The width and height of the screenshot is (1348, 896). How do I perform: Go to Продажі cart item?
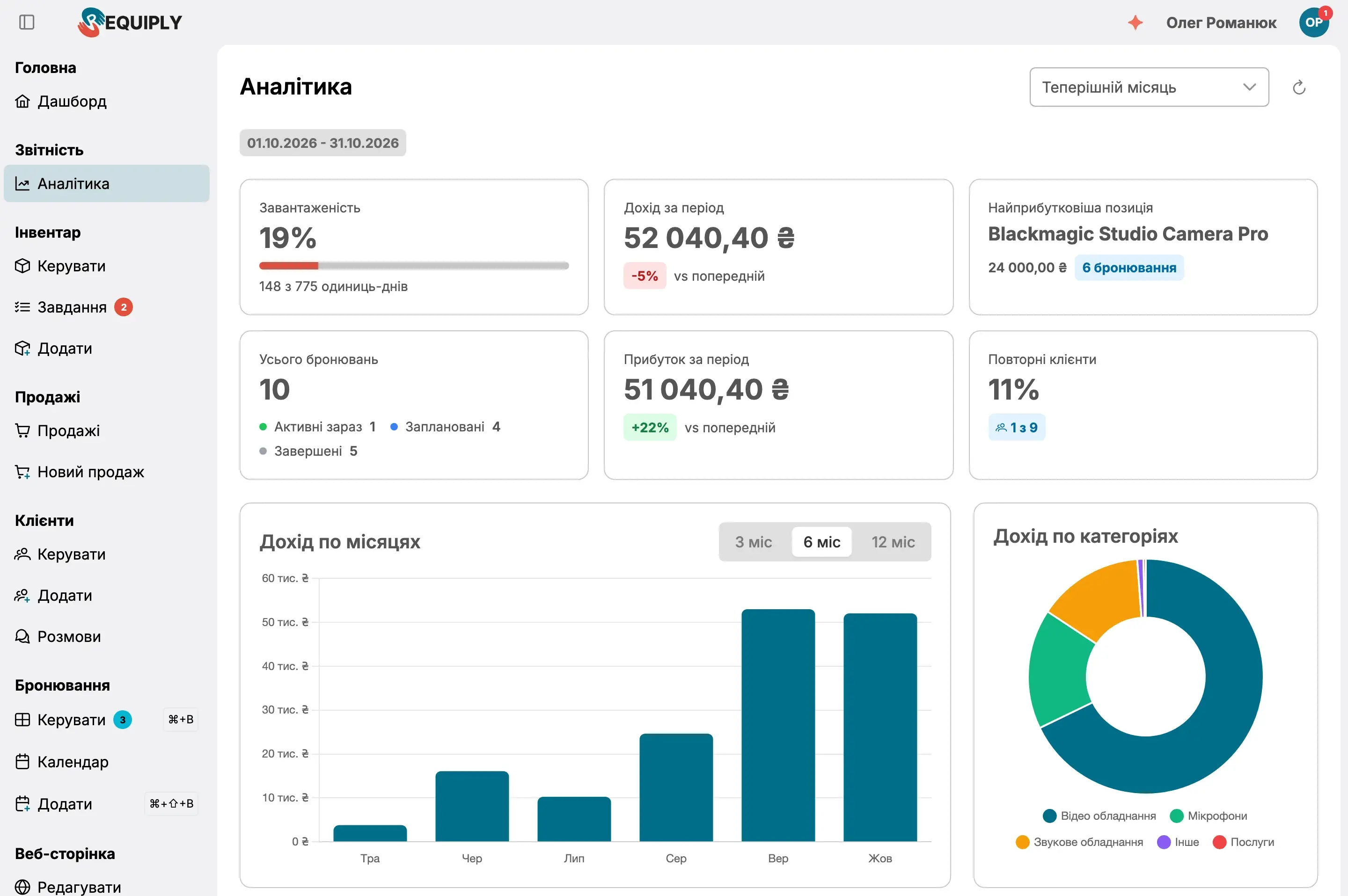(106, 431)
